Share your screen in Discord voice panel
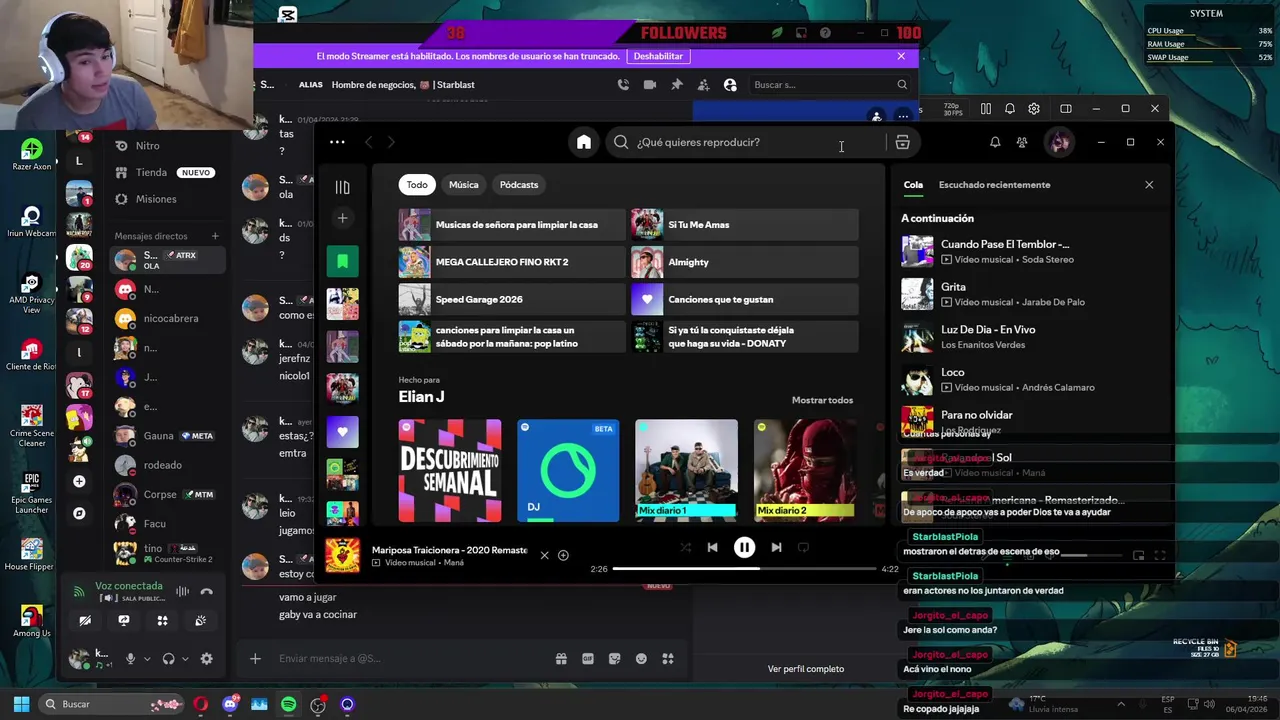Screen dimensions: 1280x720 (124, 620)
